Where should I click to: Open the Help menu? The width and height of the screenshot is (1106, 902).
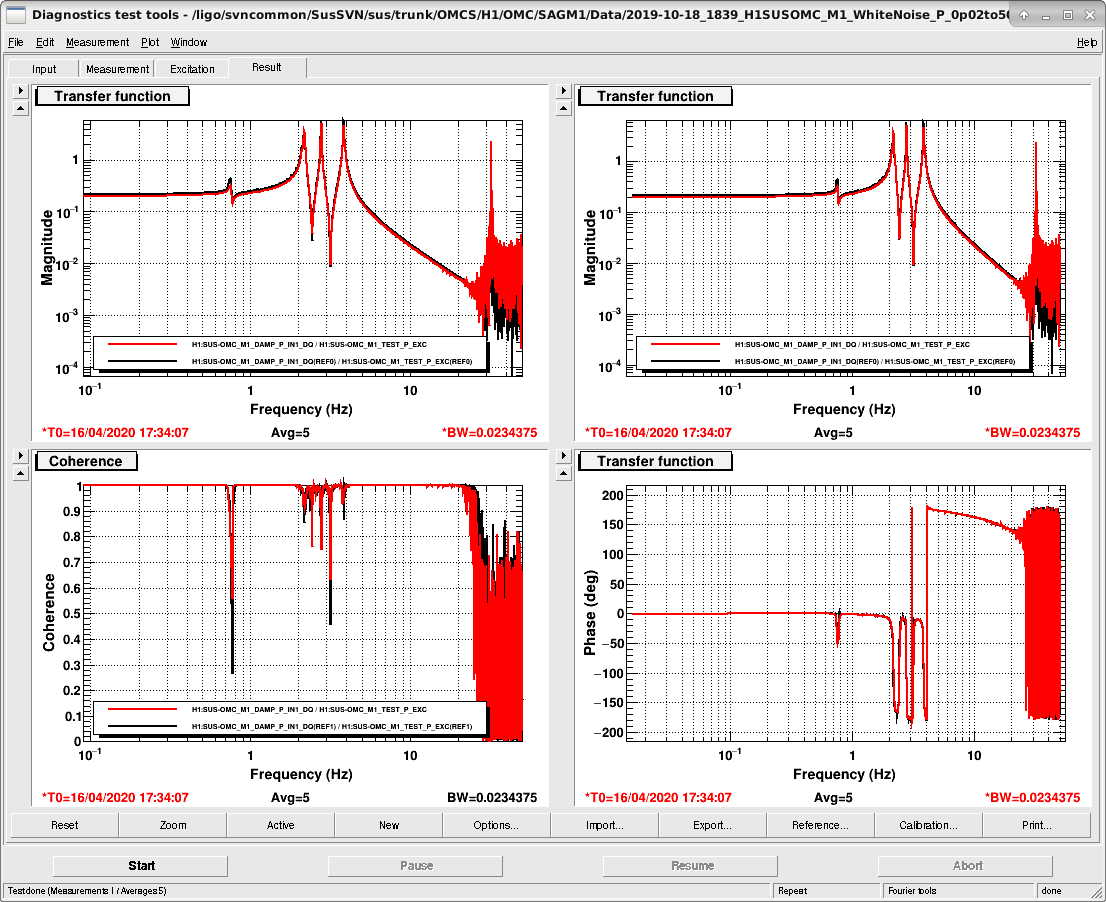click(x=1086, y=42)
